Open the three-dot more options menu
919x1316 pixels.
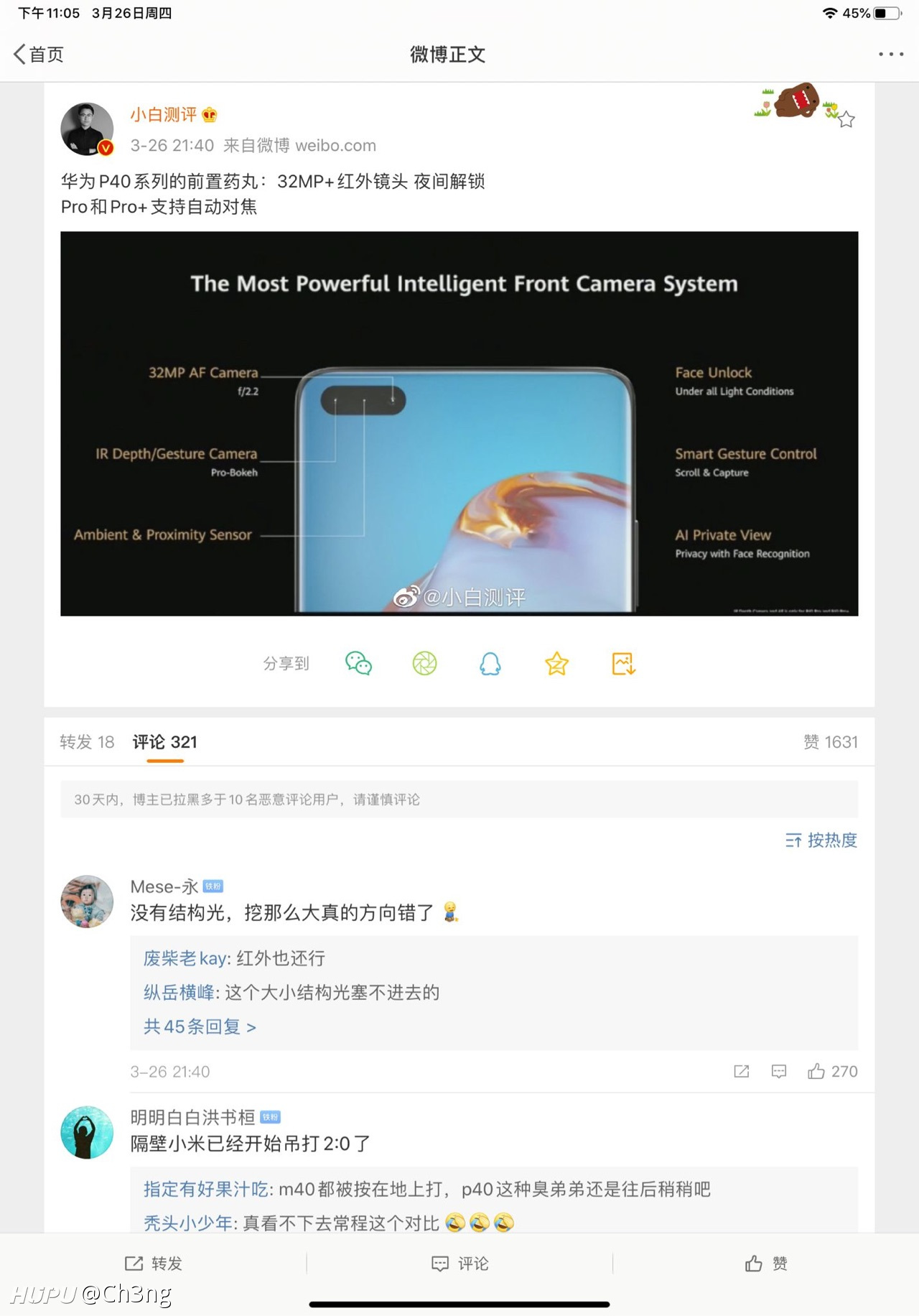891,54
